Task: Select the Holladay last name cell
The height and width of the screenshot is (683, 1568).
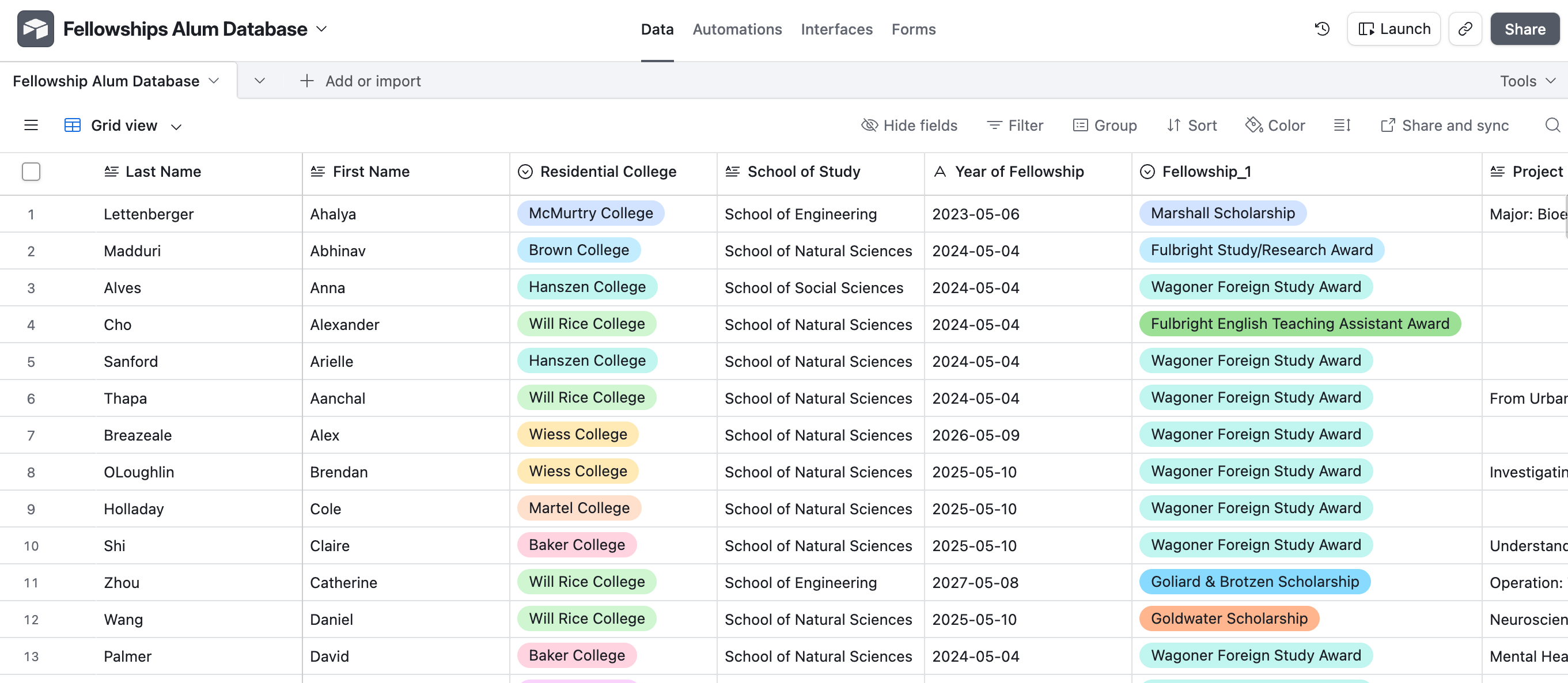Action: coord(198,509)
